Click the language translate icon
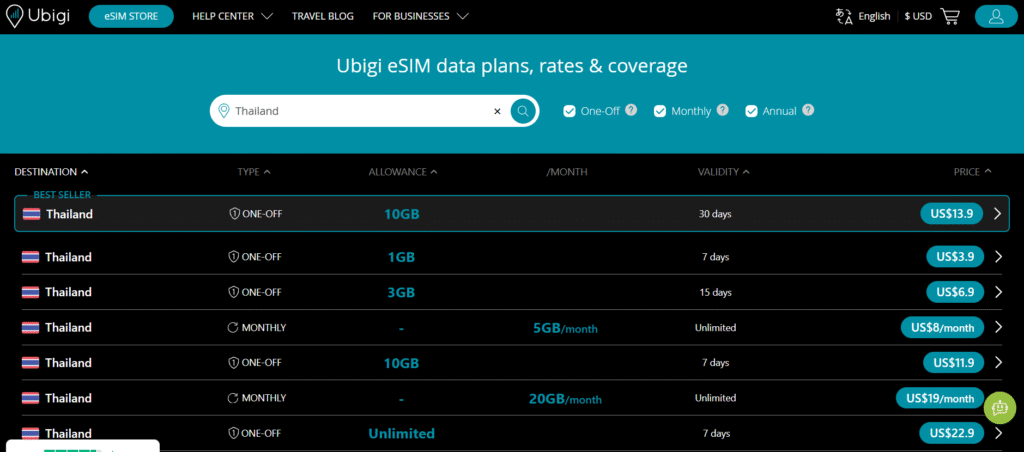The image size is (1024, 452). click(844, 16)
